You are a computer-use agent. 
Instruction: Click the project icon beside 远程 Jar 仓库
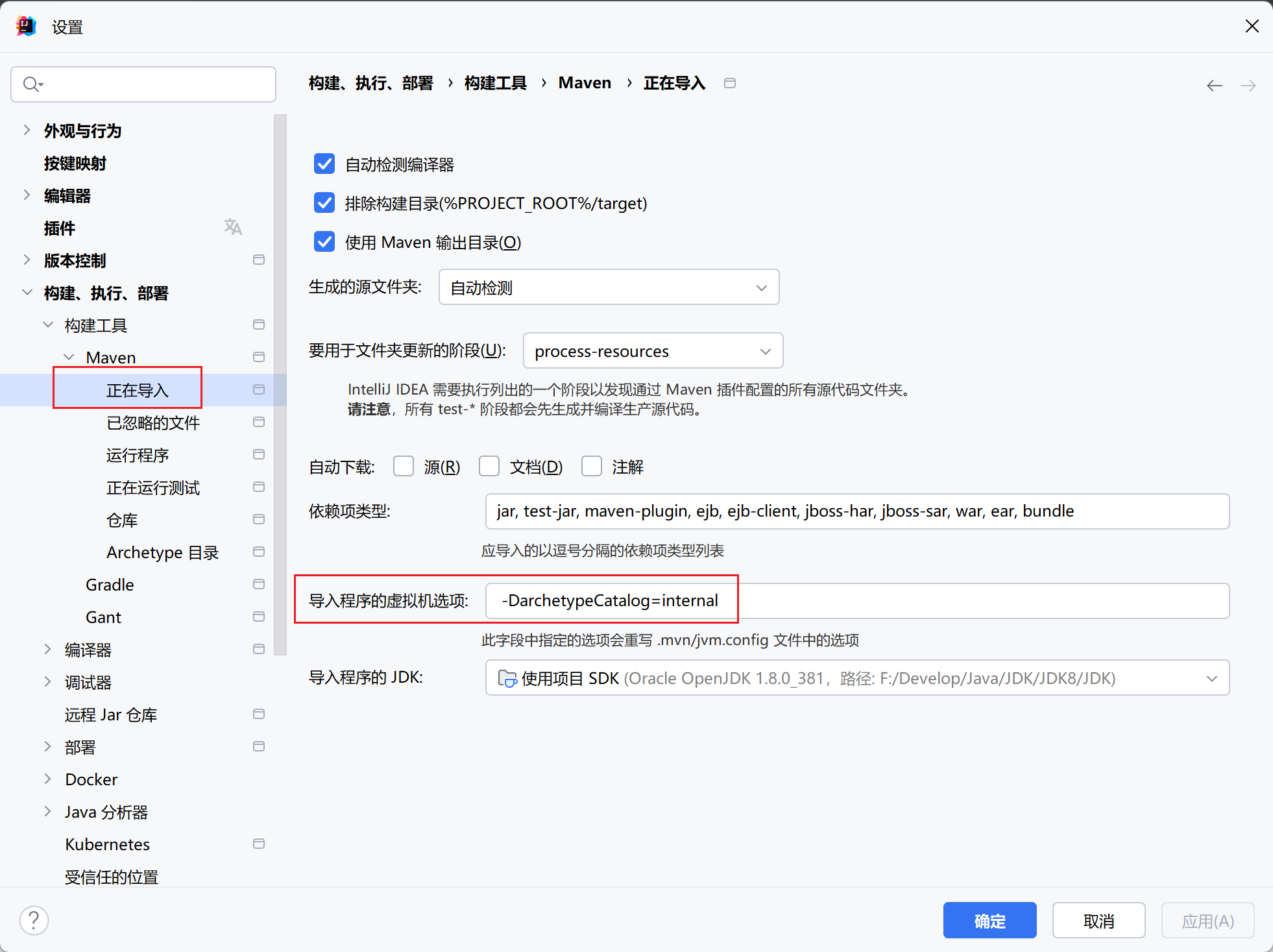point(259,714)
